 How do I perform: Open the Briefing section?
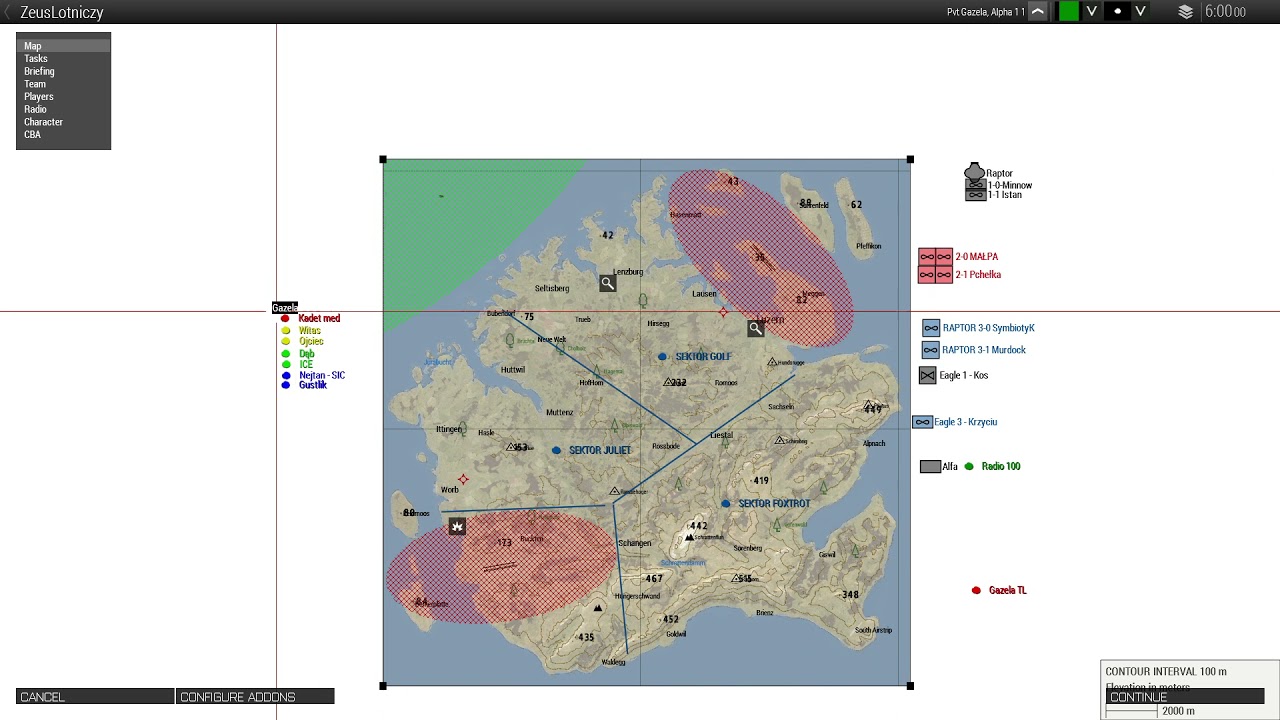tap(63, 72)
